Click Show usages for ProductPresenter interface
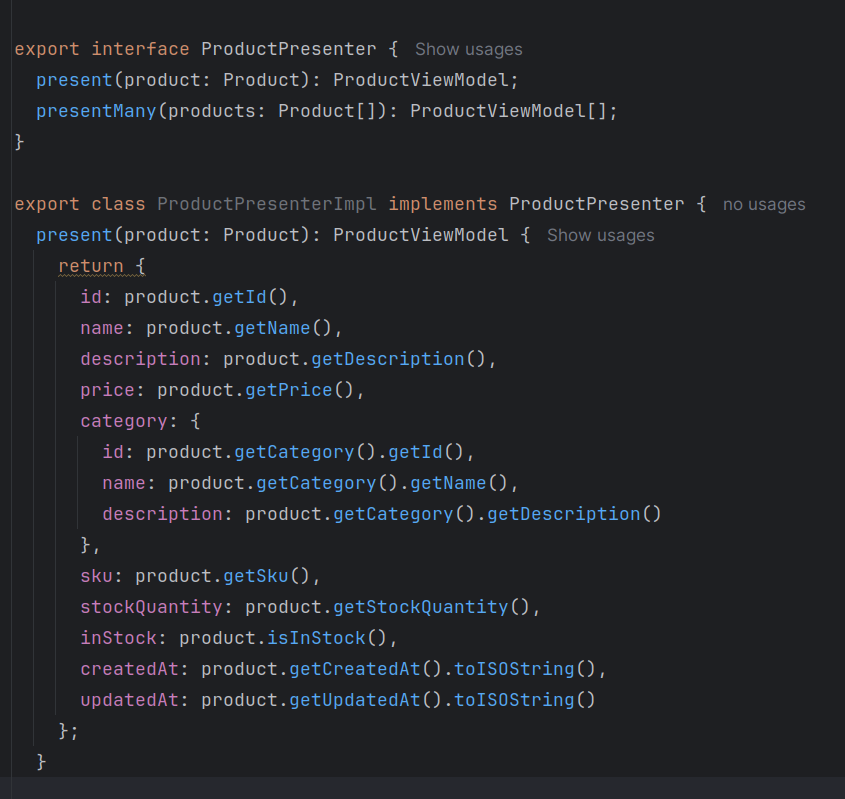The image size is (845, 799). pyautogui.click(x=468, y=48)
